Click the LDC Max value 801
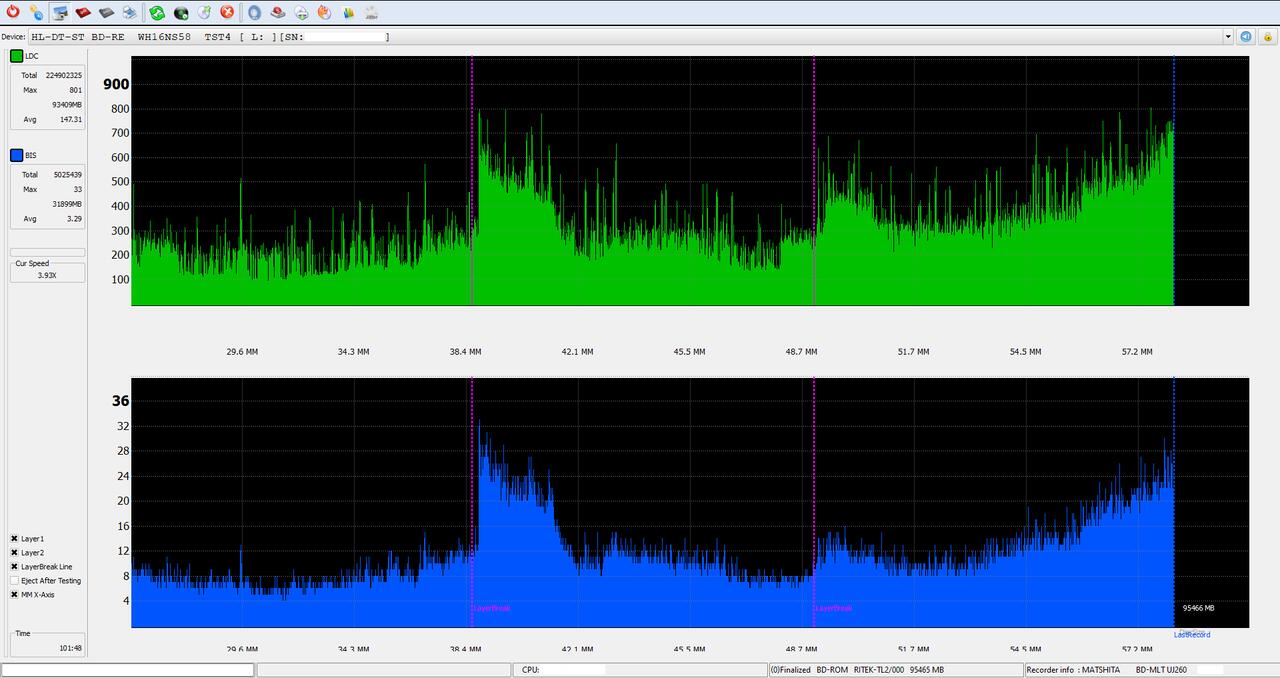The image size is (1280, 678). pos(76,90)
